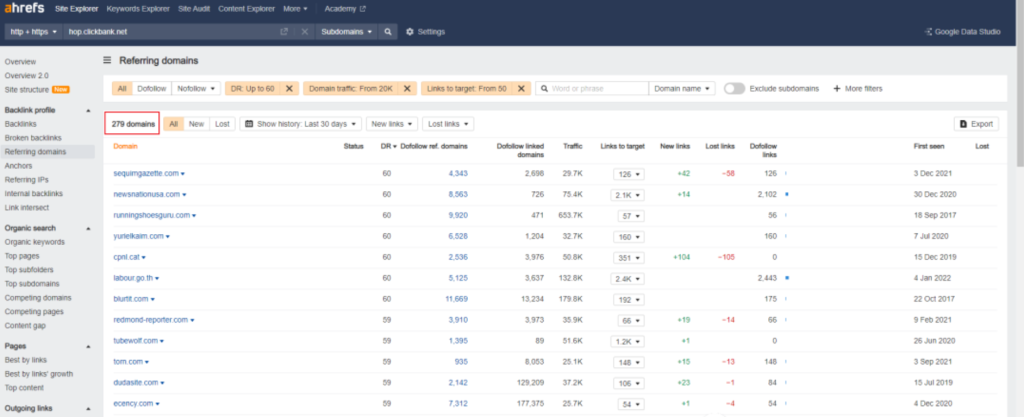
Task: Collapse the Outgoing links section
Action: click(x=88, y=409)
